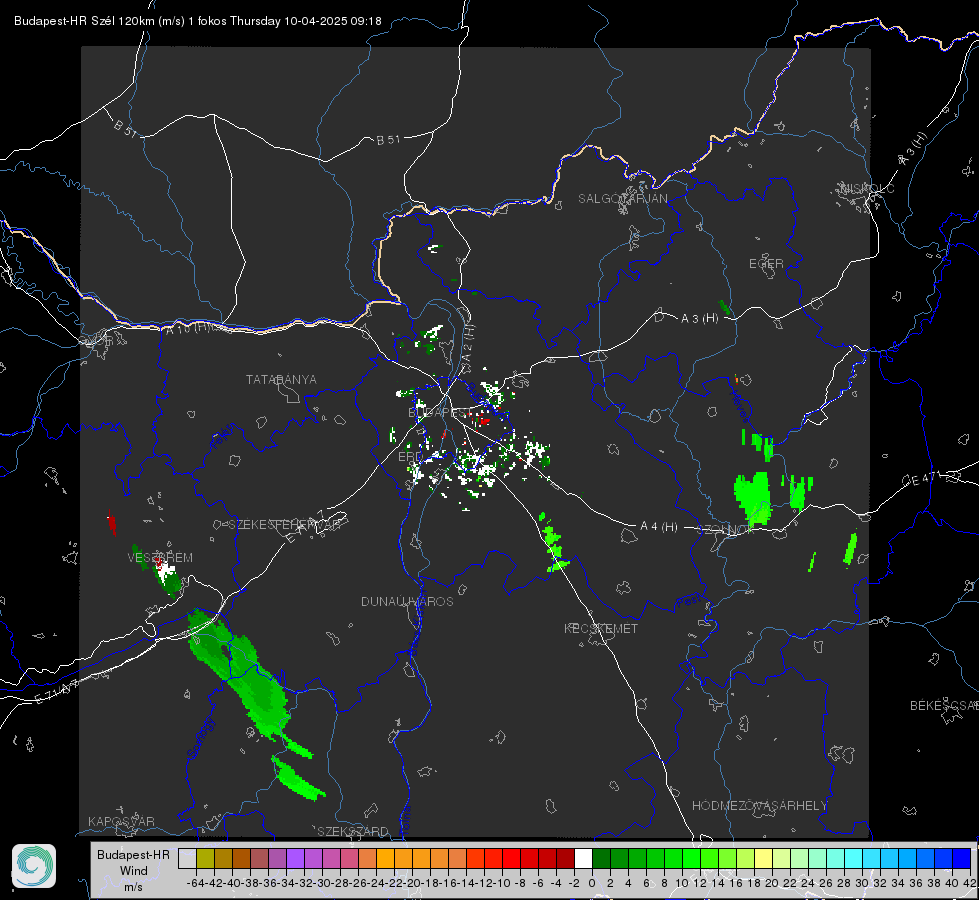
Task: Click the A 4 (H) road label
Action: [659, 527]
